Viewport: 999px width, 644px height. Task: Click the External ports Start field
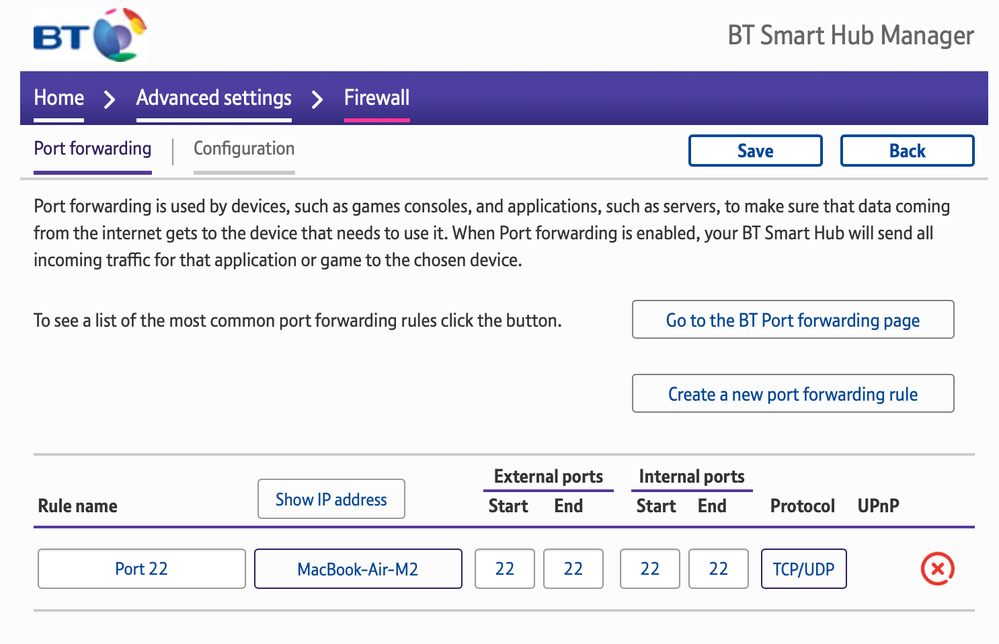point(505,569)
